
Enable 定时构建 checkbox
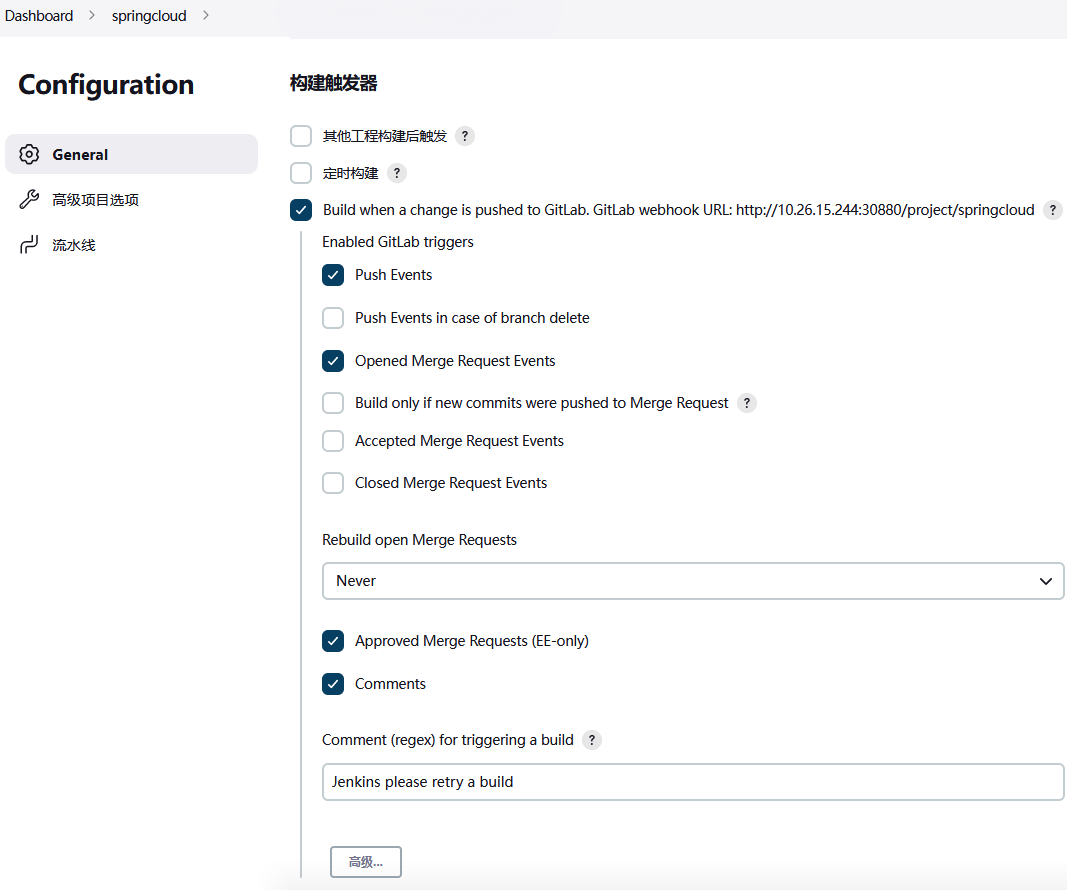pos(301,173)
